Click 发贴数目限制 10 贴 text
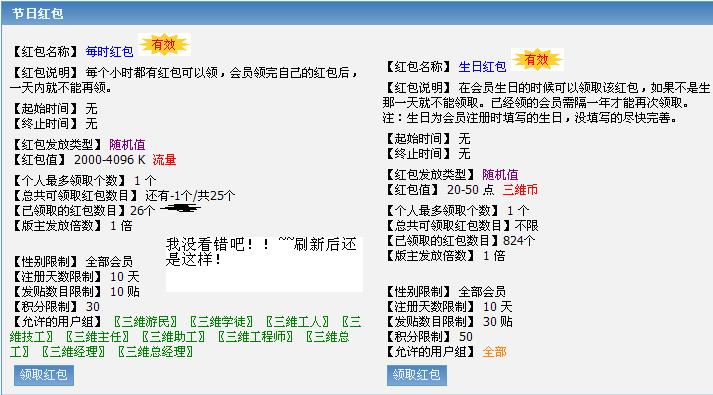This screenshot has height=395, width=713. 75,292
